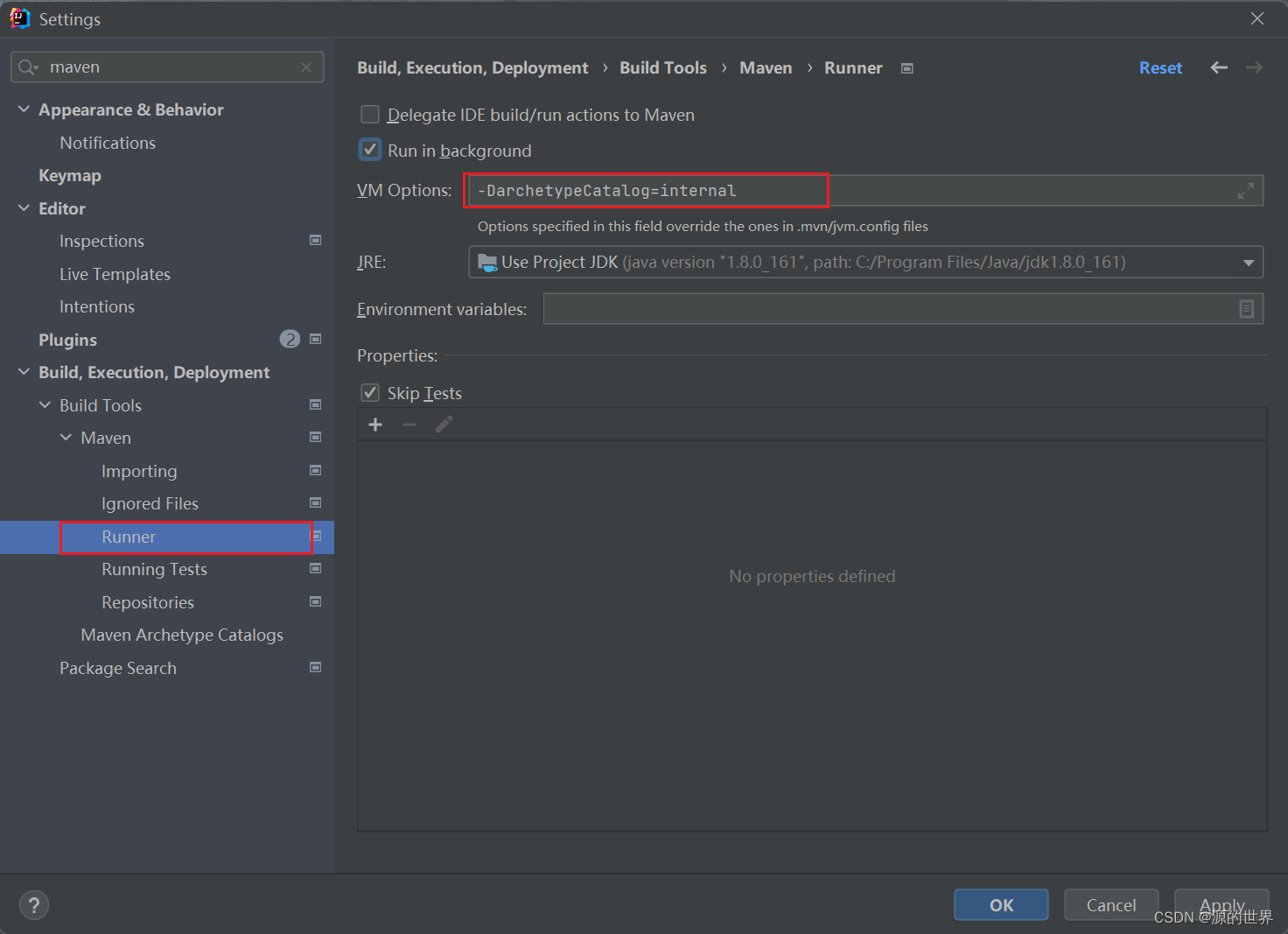Expand the VM Options field editor

(1246, 191)
